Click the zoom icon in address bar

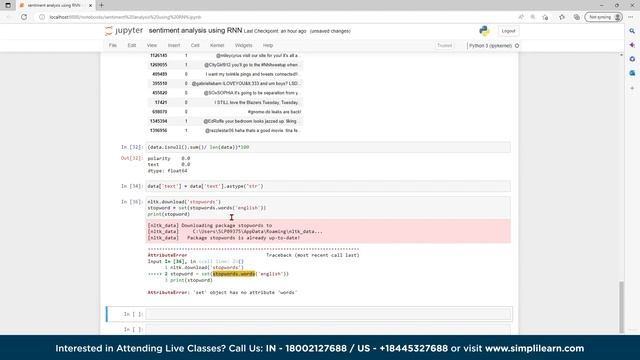tap(533, 17)
